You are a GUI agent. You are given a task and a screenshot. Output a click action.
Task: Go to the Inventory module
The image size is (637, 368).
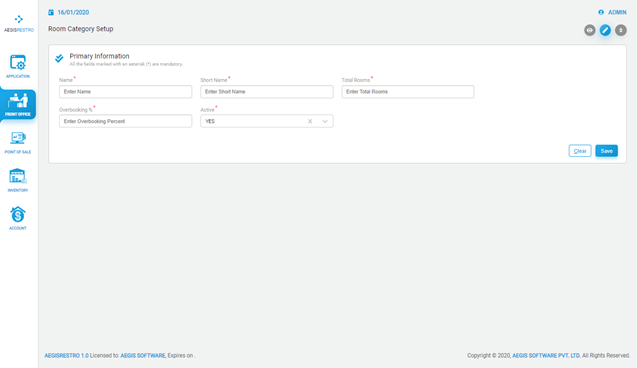pos(18,180)
